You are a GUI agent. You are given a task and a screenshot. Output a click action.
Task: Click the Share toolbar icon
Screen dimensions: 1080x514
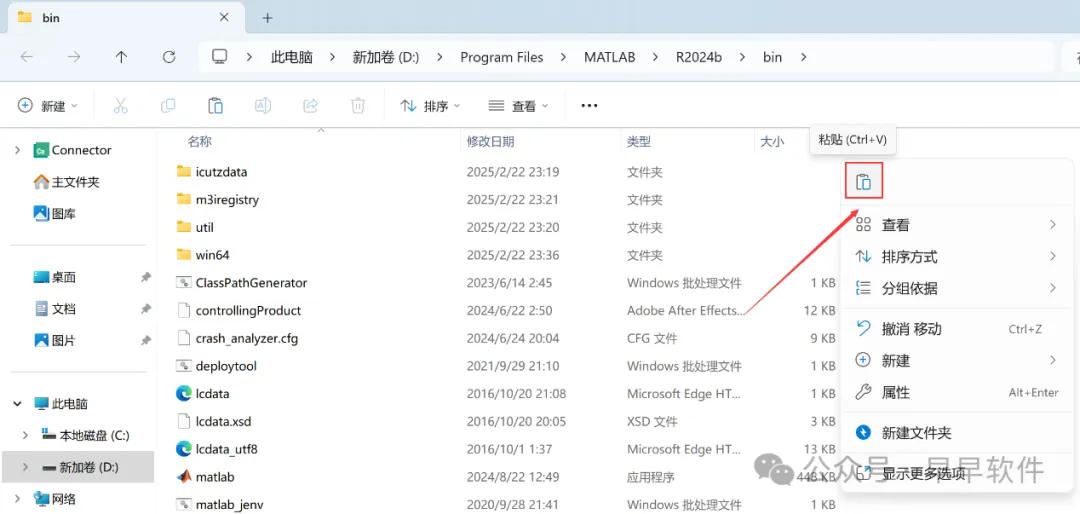point(311,105)
